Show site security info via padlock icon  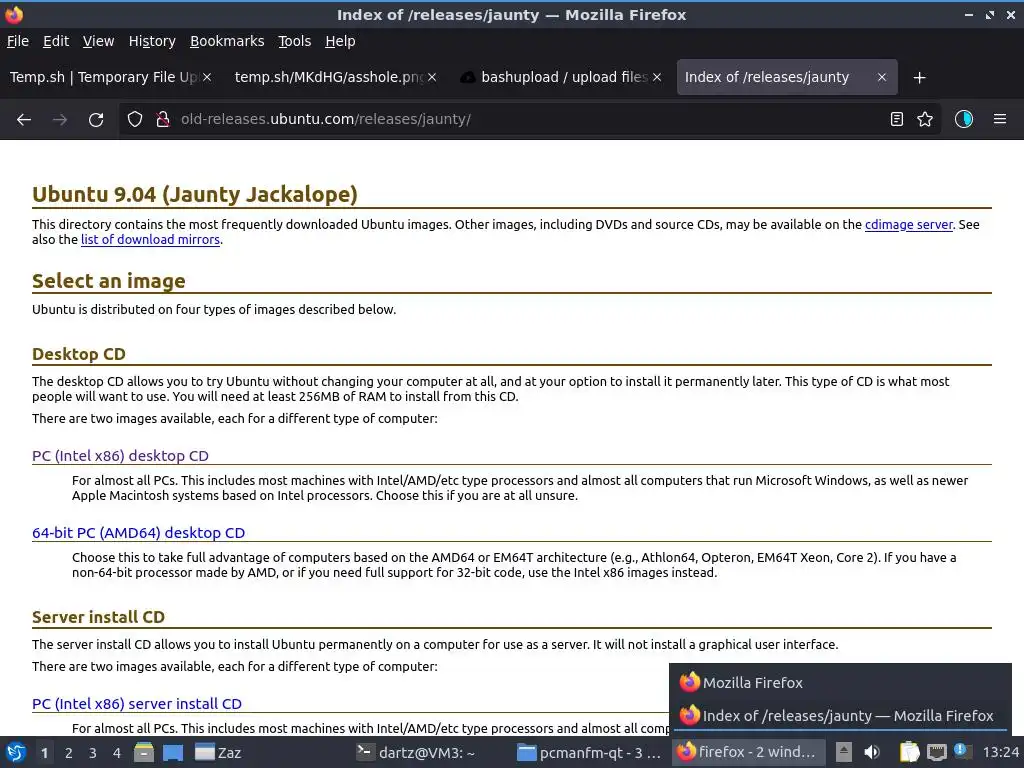click(163, 120)
